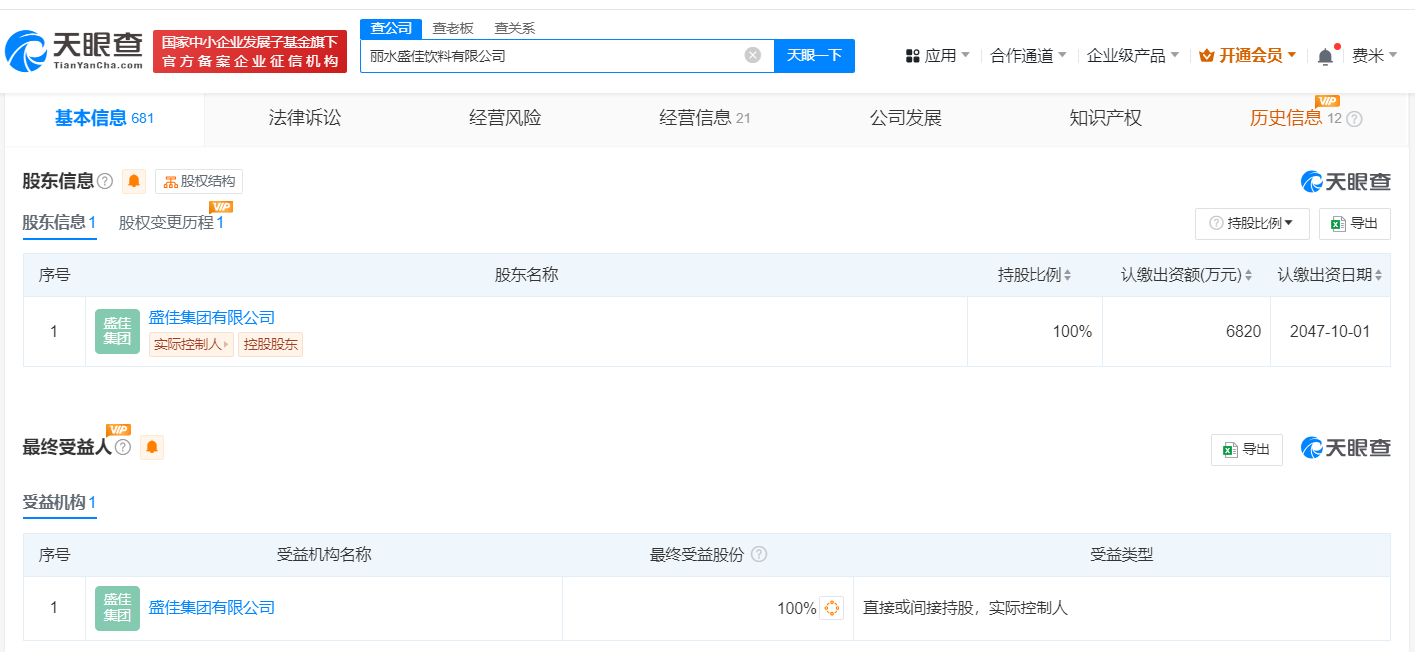
Task: Expand the 实际控制人 tag arrow
Action: [x=227, y=345]
